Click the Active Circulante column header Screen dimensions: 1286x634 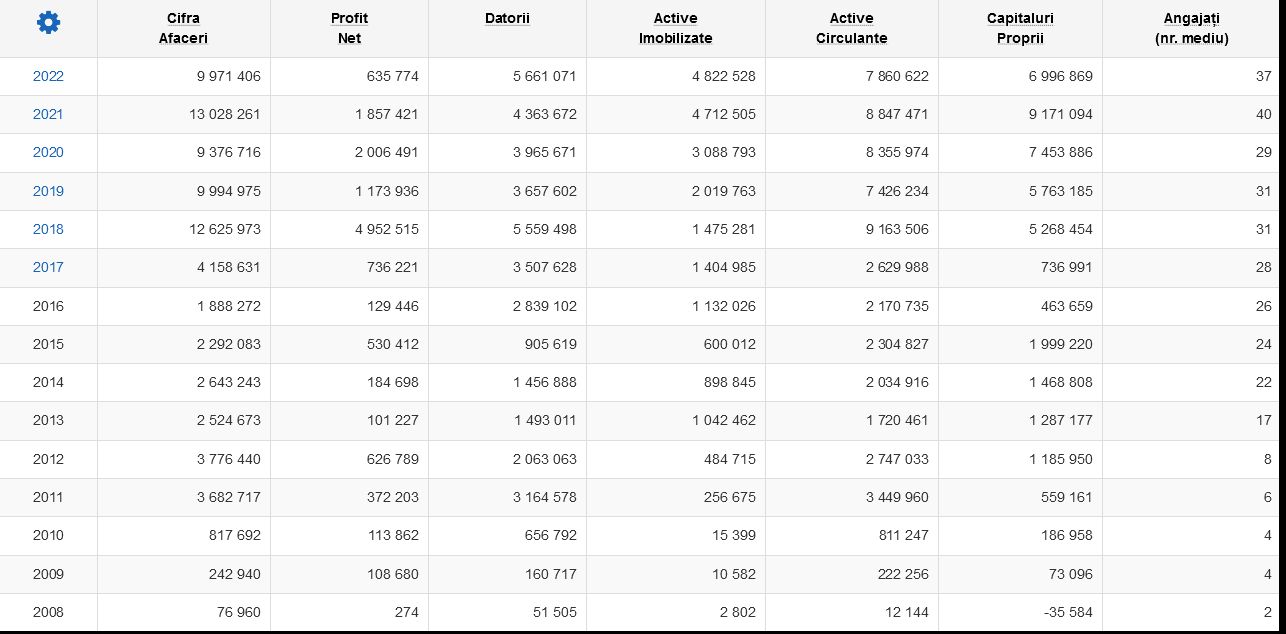click(x=851, y=28)
